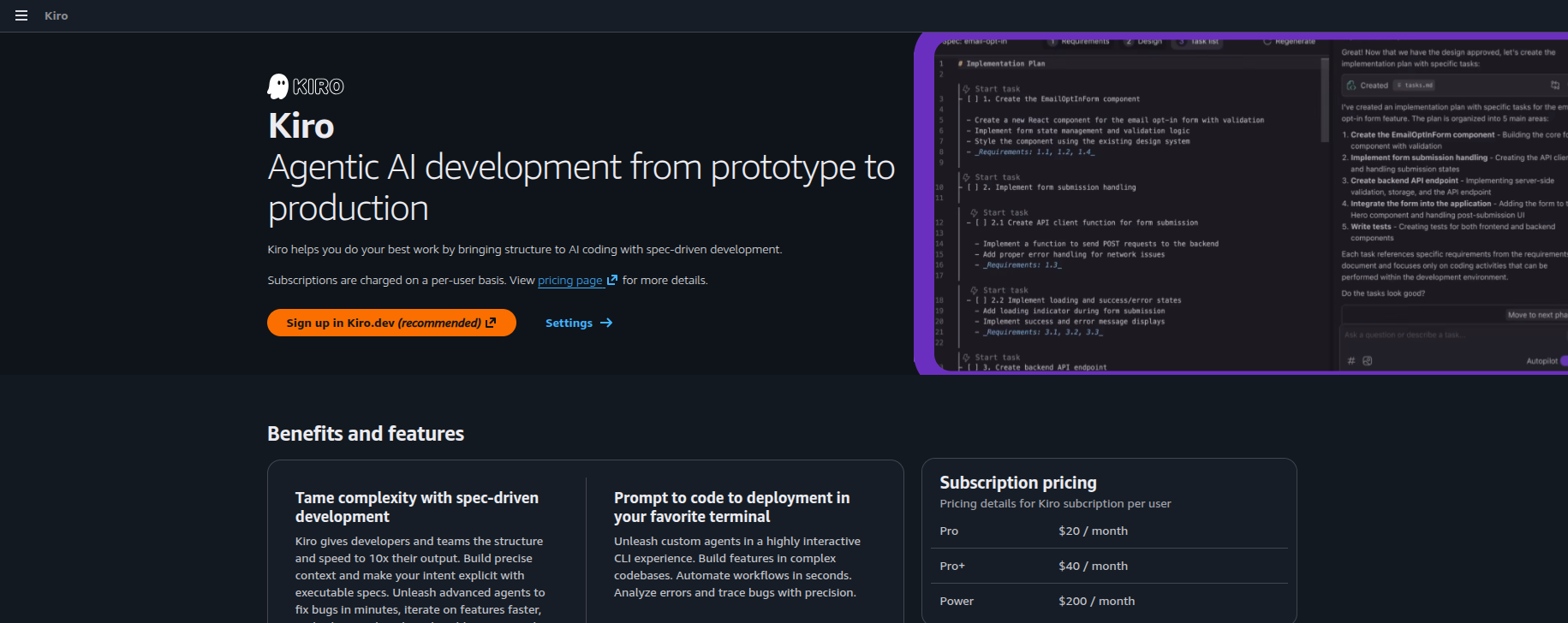The height and width of the screenshot is (623, 1568).
Task: Click "Prompt to code to deployment" heading
Action: (x=731, y=507)
